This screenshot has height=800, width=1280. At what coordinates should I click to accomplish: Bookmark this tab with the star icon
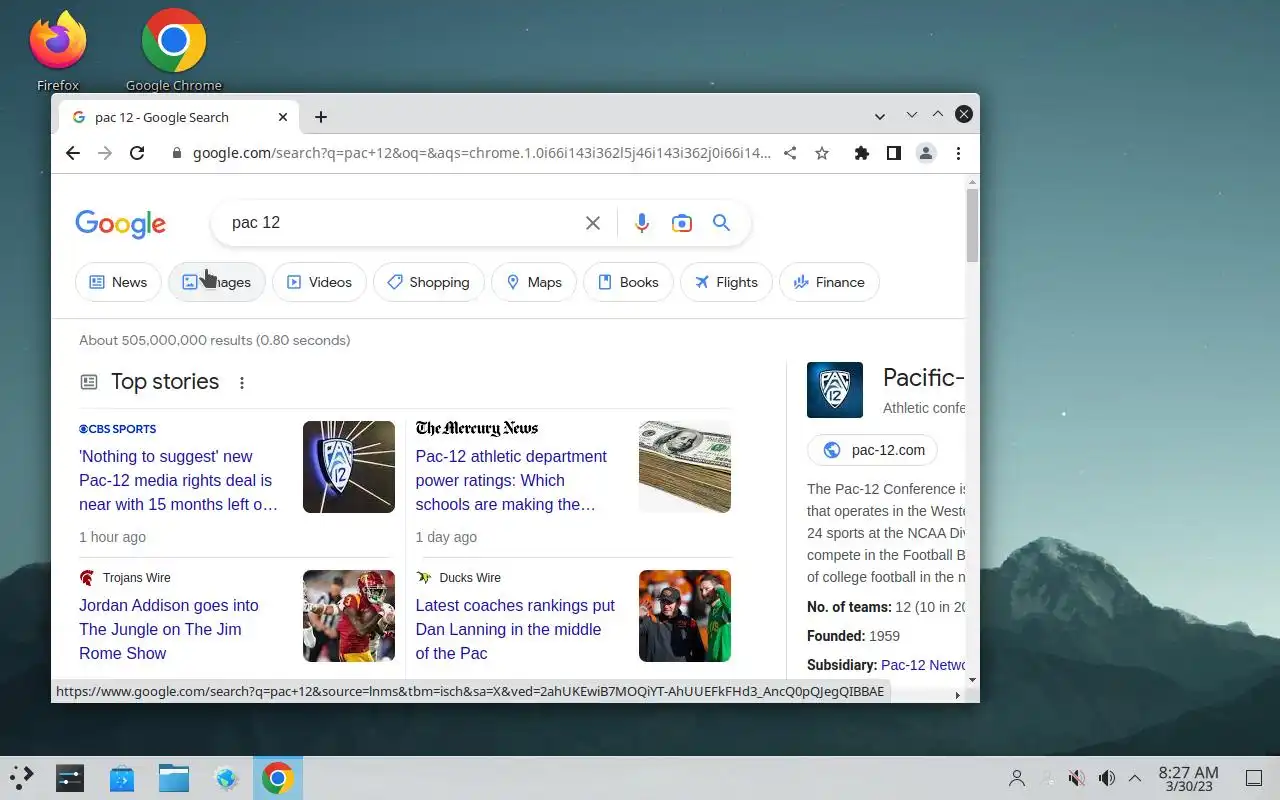coord(822,153)
